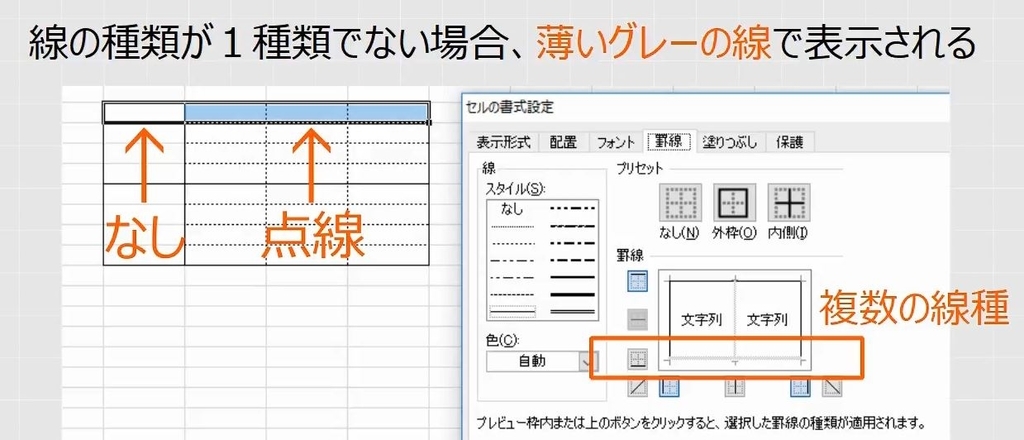The height and width of the screenshot is (440, 1024).
Task: Click the スタイル(S): label
Action: tap(516, 189)
